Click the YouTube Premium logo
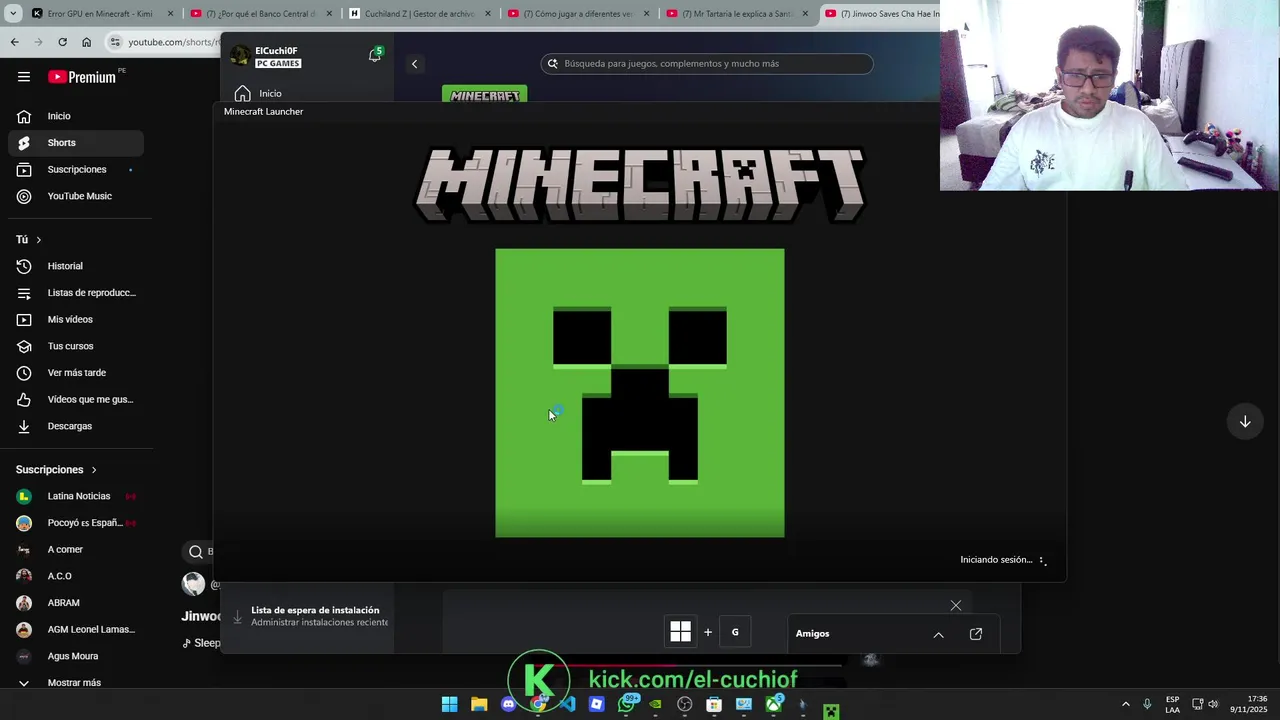The width and height of the screenshot is (1280, 720). [82, 77]
